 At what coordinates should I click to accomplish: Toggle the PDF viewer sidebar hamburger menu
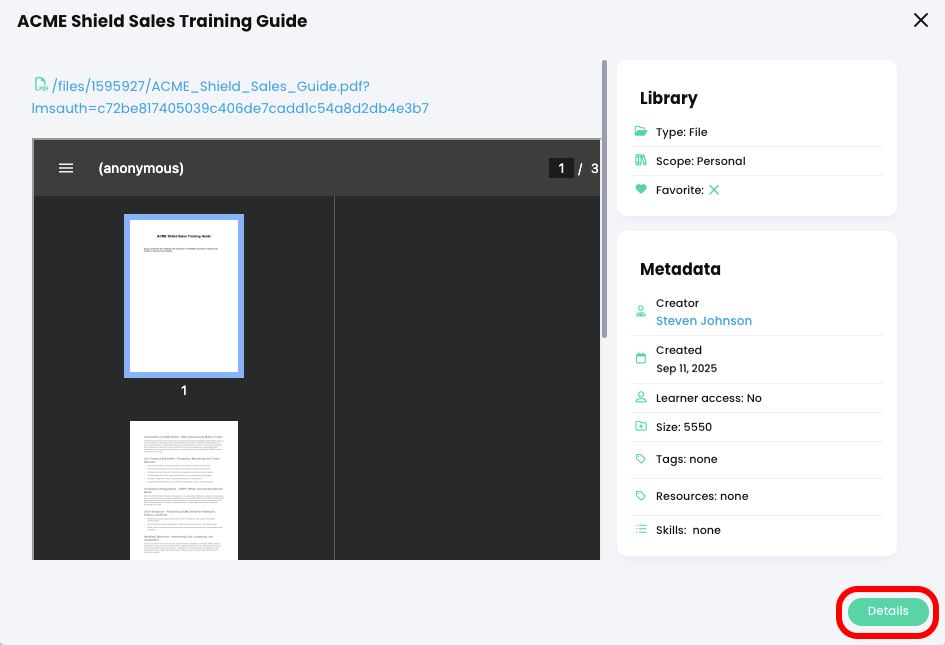pyautogui.click(x=66, y=168)
